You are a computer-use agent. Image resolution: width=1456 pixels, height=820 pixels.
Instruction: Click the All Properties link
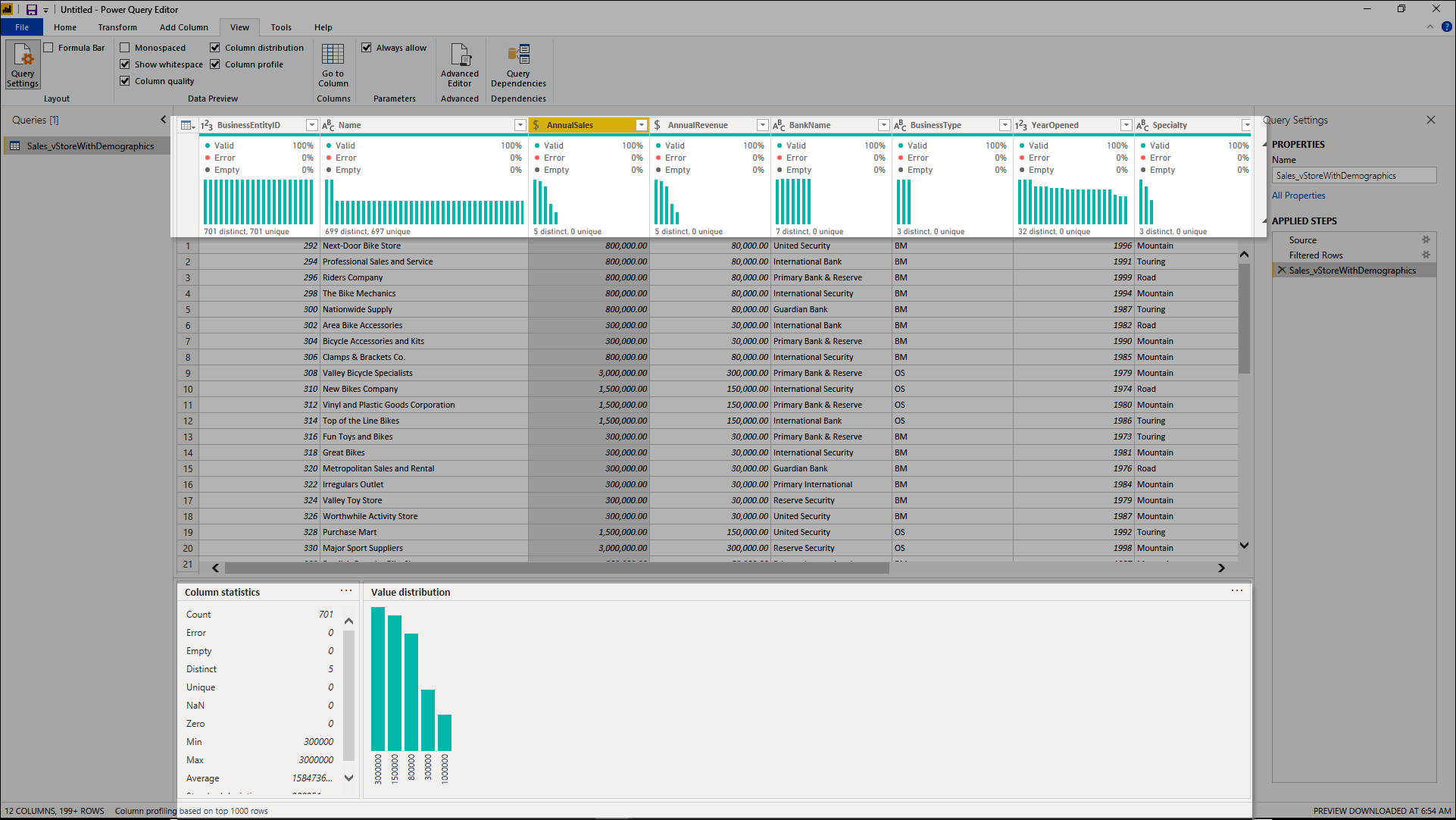(x=1298, y=195)
